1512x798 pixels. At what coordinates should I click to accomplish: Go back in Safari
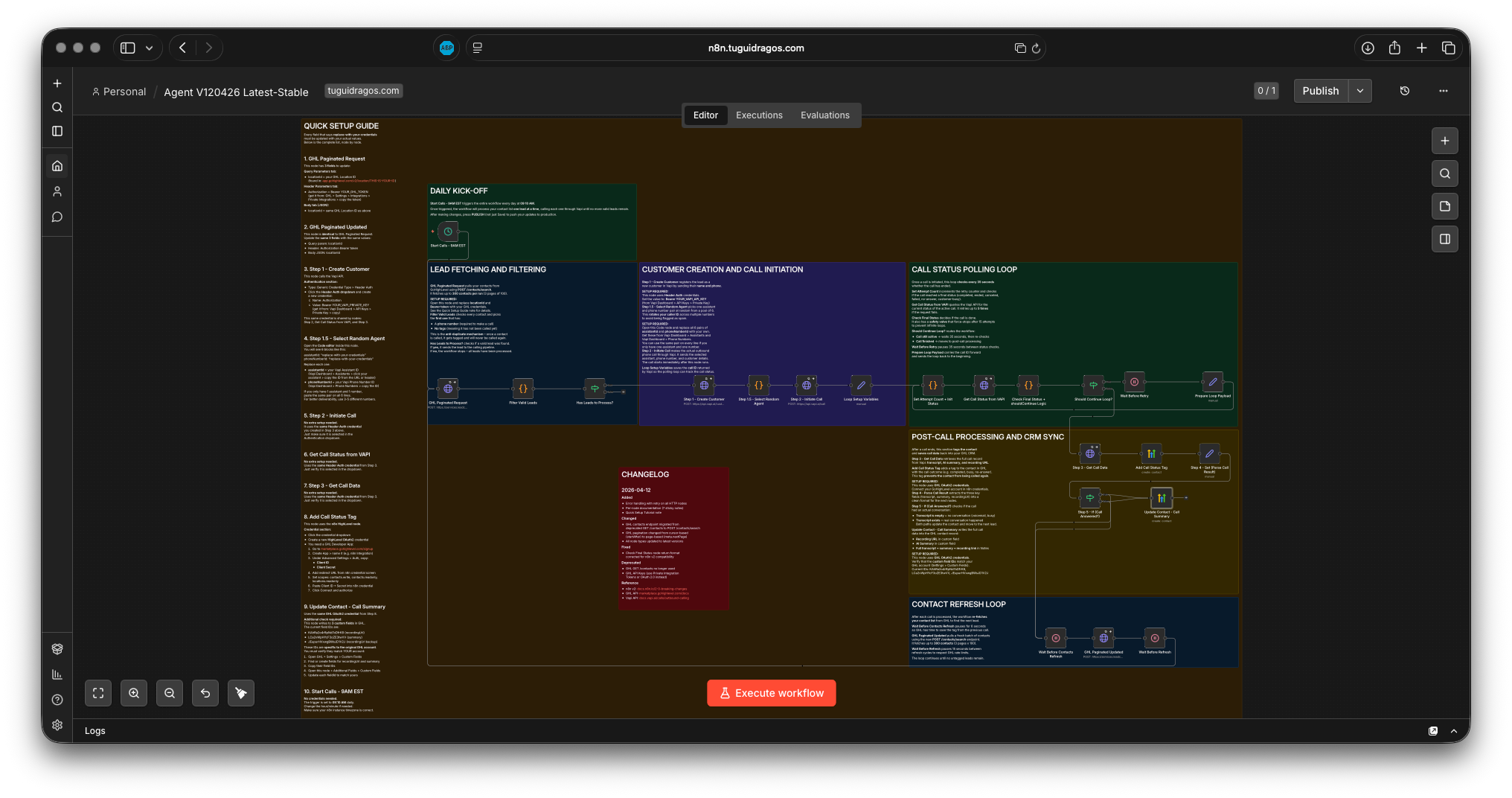[x=183, y=48]
